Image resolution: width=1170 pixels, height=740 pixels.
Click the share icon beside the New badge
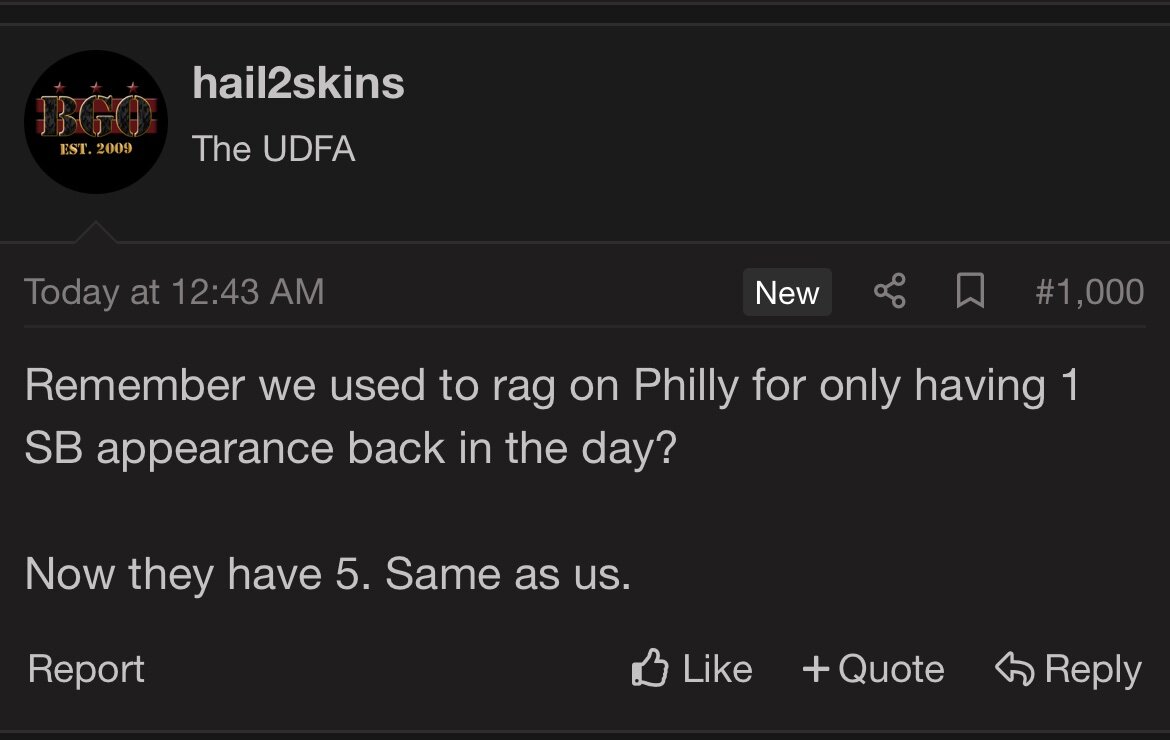pyautogui.click(x=890, y=292)
